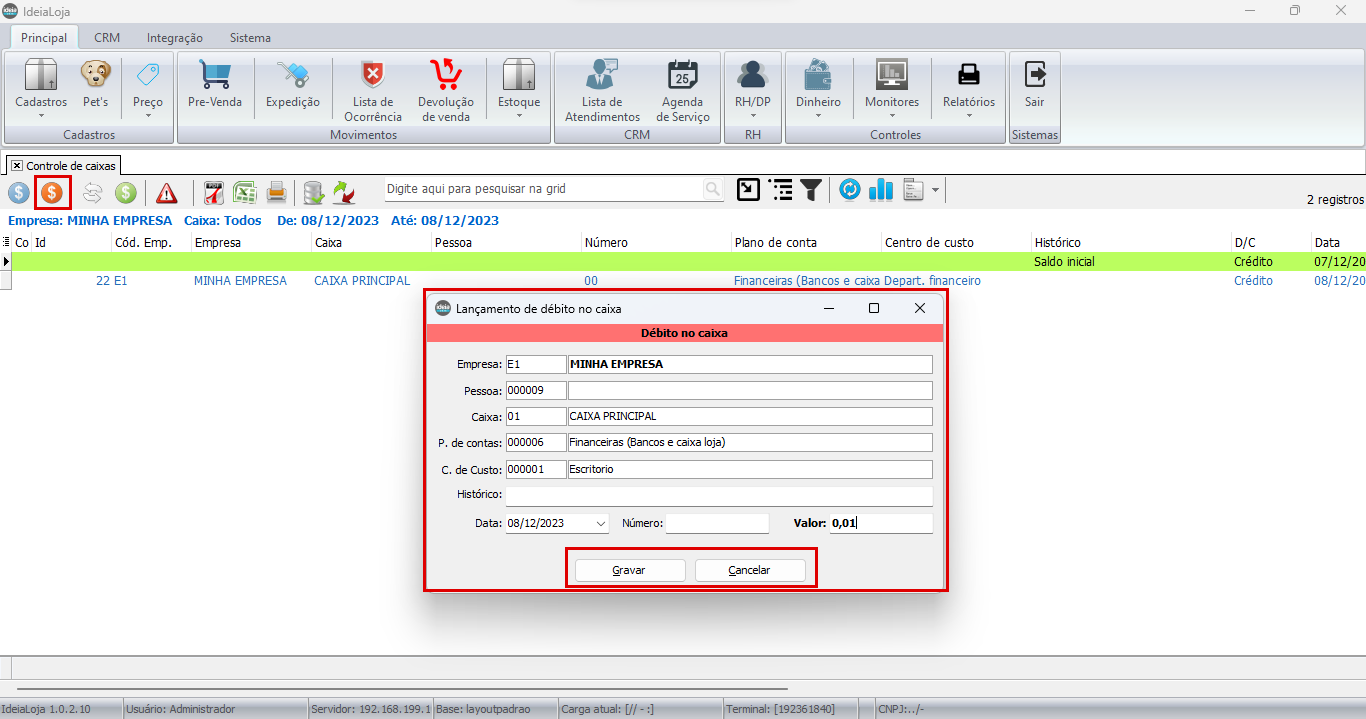Expand the Data date dropdown
The image size is (1366, 719).
[600, 523]
